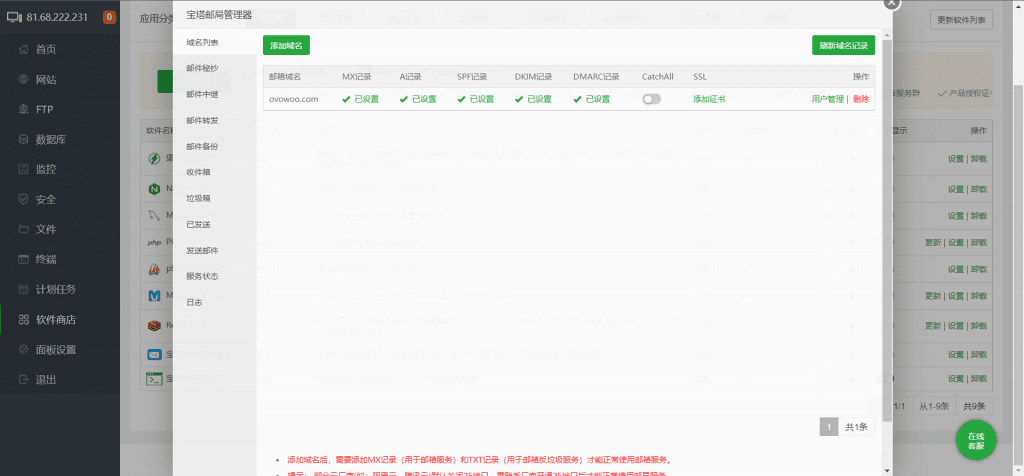The image size is (1024, 476).
Task: Toggle the CatchAll switch for ovowoo.com
Action: [651, 99]
